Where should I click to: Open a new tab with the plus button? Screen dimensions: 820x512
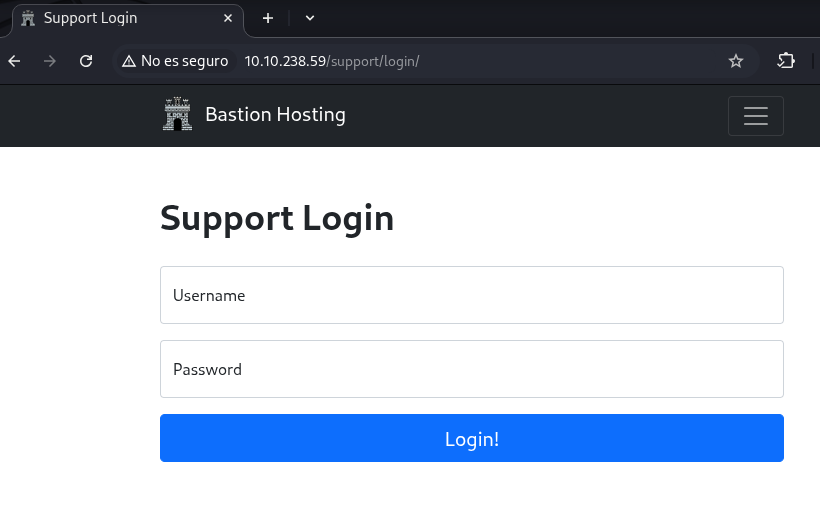click(x=268, y=18)
